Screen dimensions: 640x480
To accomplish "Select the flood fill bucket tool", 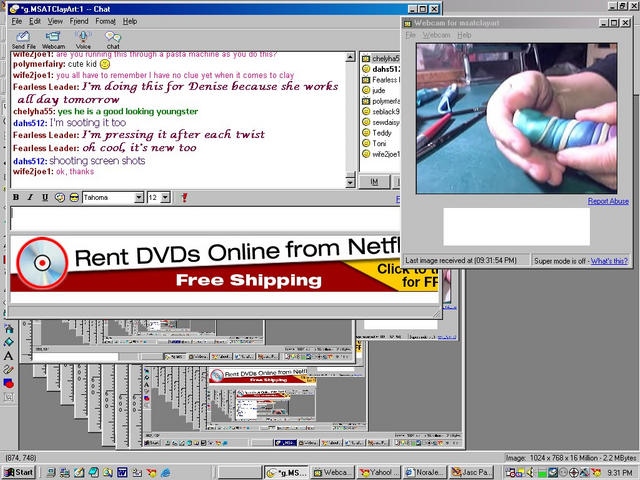I will [8, 342].
